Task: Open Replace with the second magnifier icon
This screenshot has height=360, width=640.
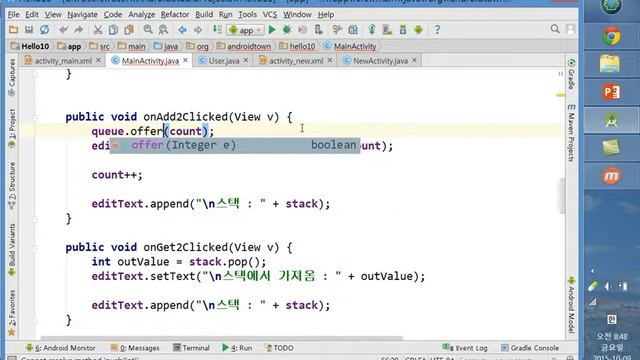Action: pyautogui.click(x=163, y=30)
